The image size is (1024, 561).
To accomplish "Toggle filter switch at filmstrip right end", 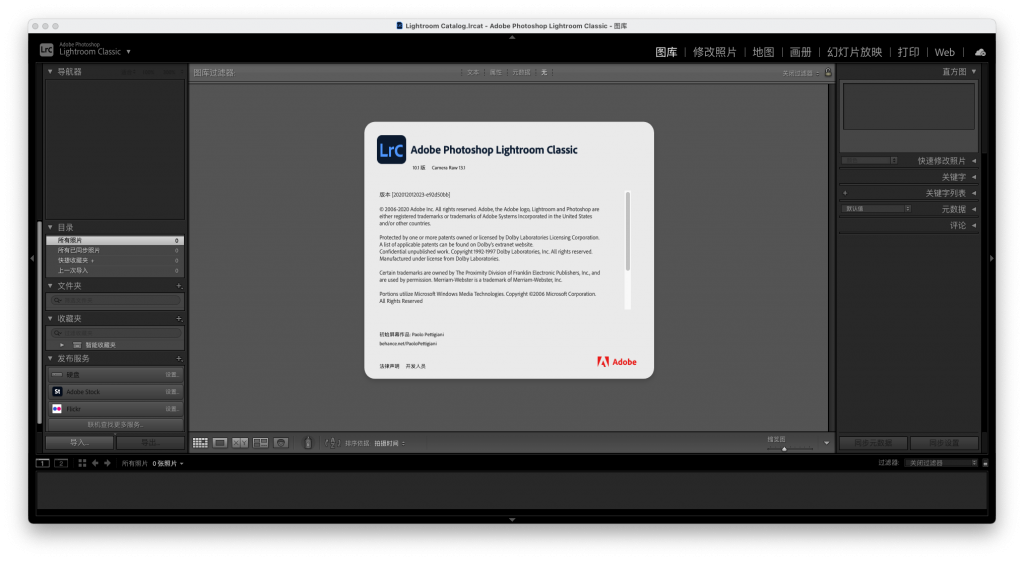I will click(985, 463).
